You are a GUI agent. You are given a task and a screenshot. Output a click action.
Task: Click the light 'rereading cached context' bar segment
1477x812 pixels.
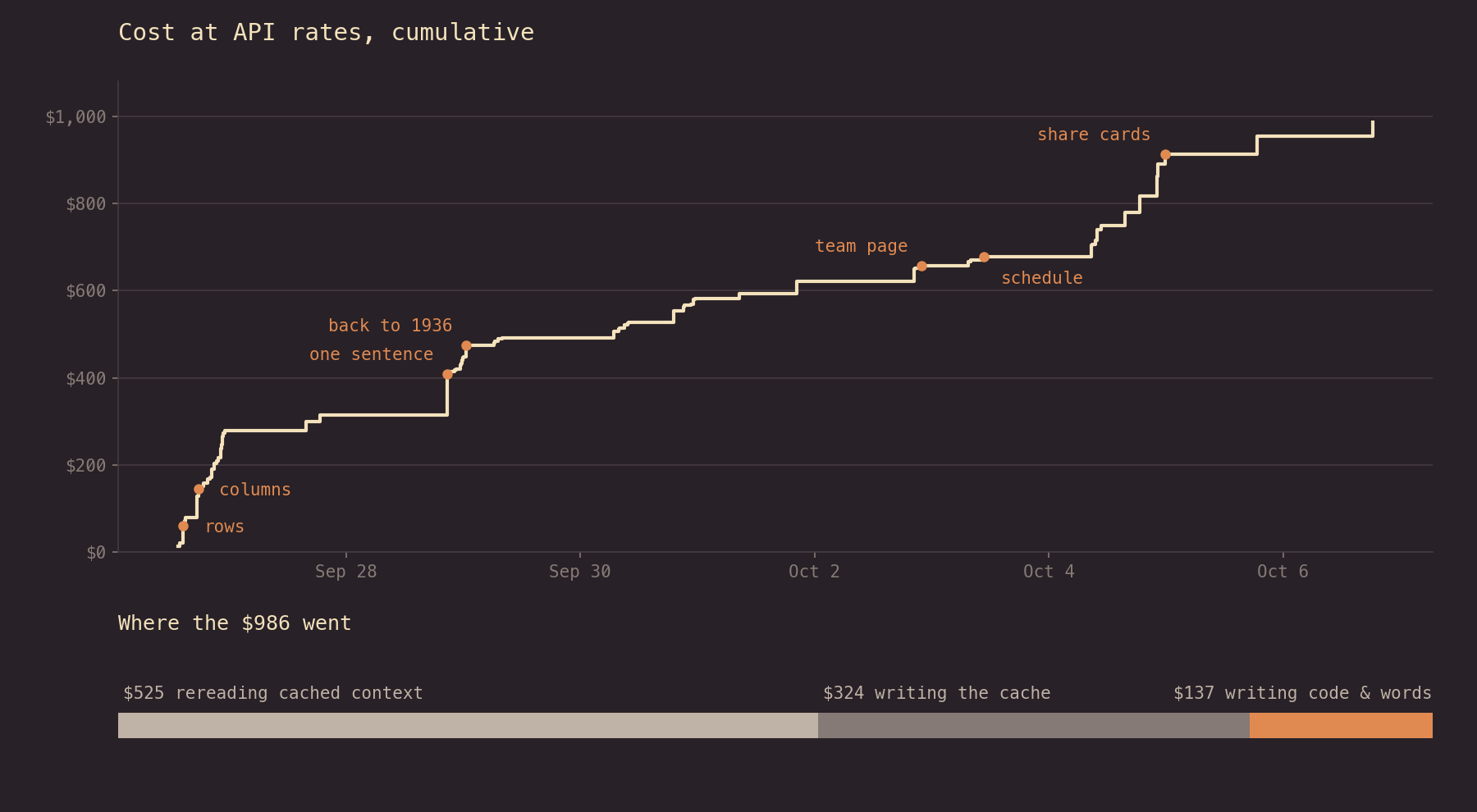tap(468, 725)
